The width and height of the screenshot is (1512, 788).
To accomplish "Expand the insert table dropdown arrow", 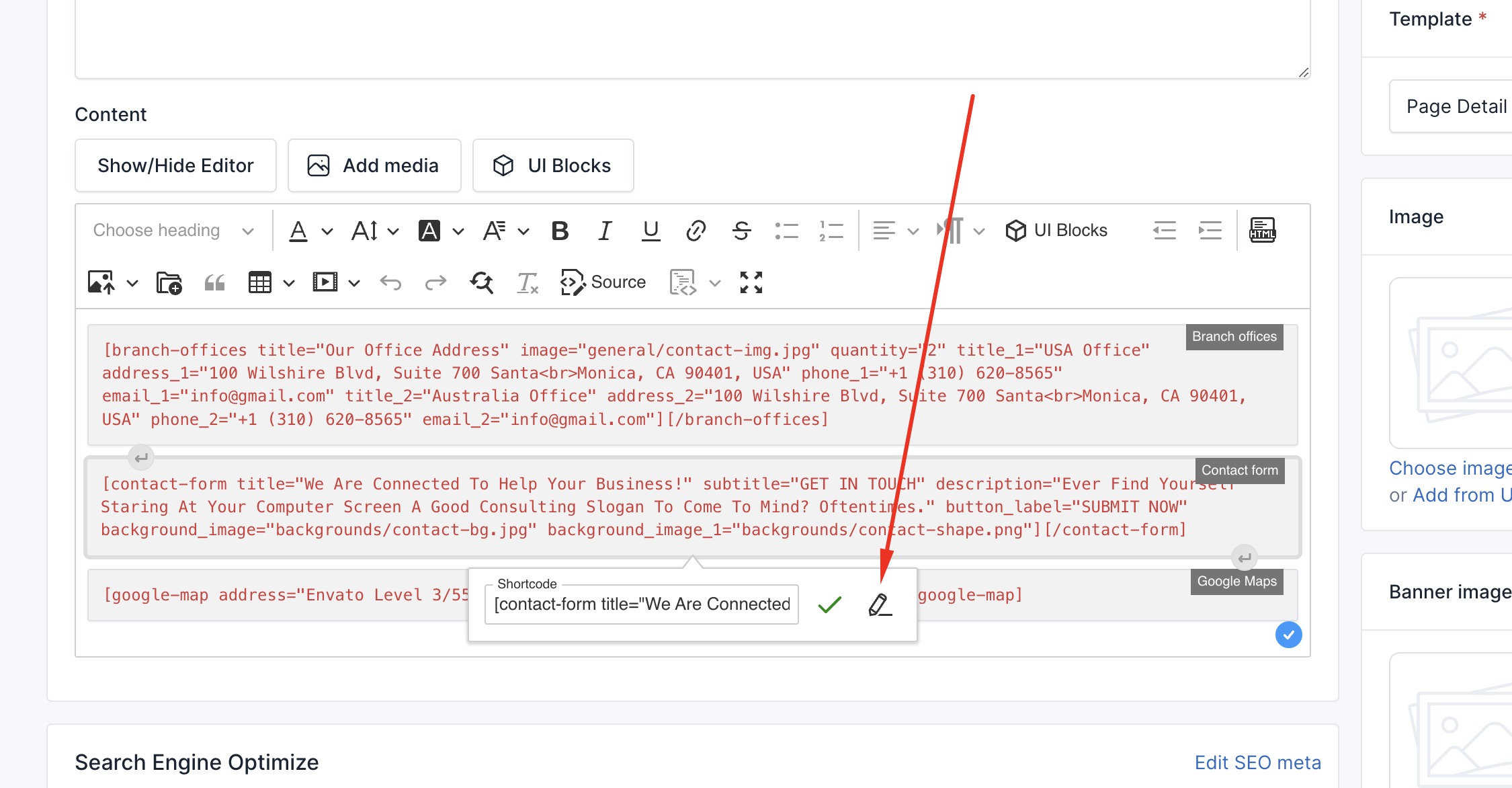I will [289, 283].
